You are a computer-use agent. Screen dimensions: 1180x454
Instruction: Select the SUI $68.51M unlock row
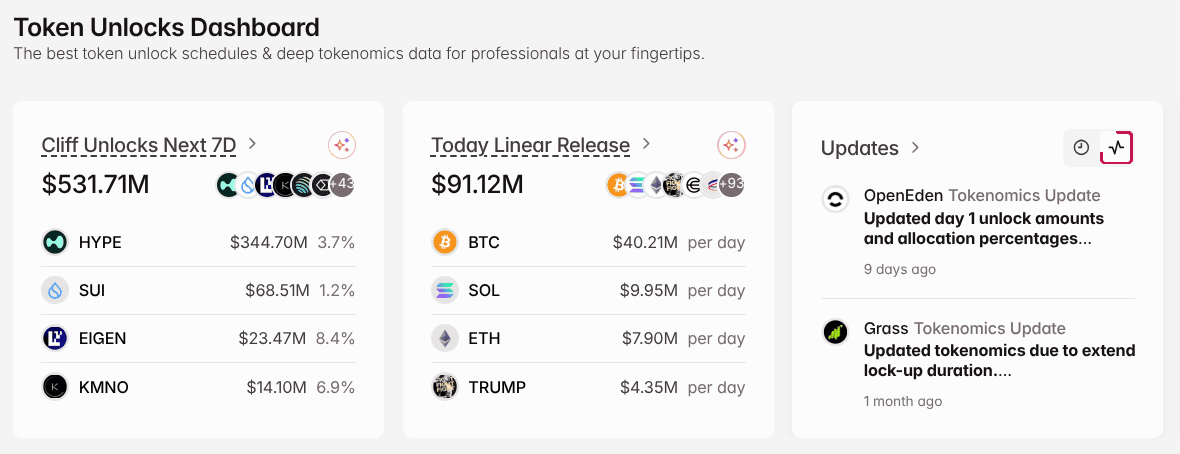(198, 290)
